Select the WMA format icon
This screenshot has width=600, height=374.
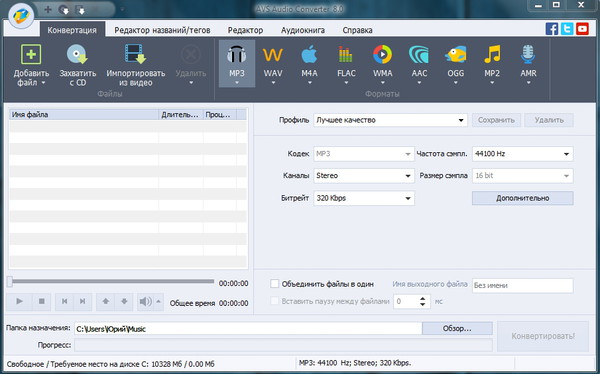click(382, 54)
